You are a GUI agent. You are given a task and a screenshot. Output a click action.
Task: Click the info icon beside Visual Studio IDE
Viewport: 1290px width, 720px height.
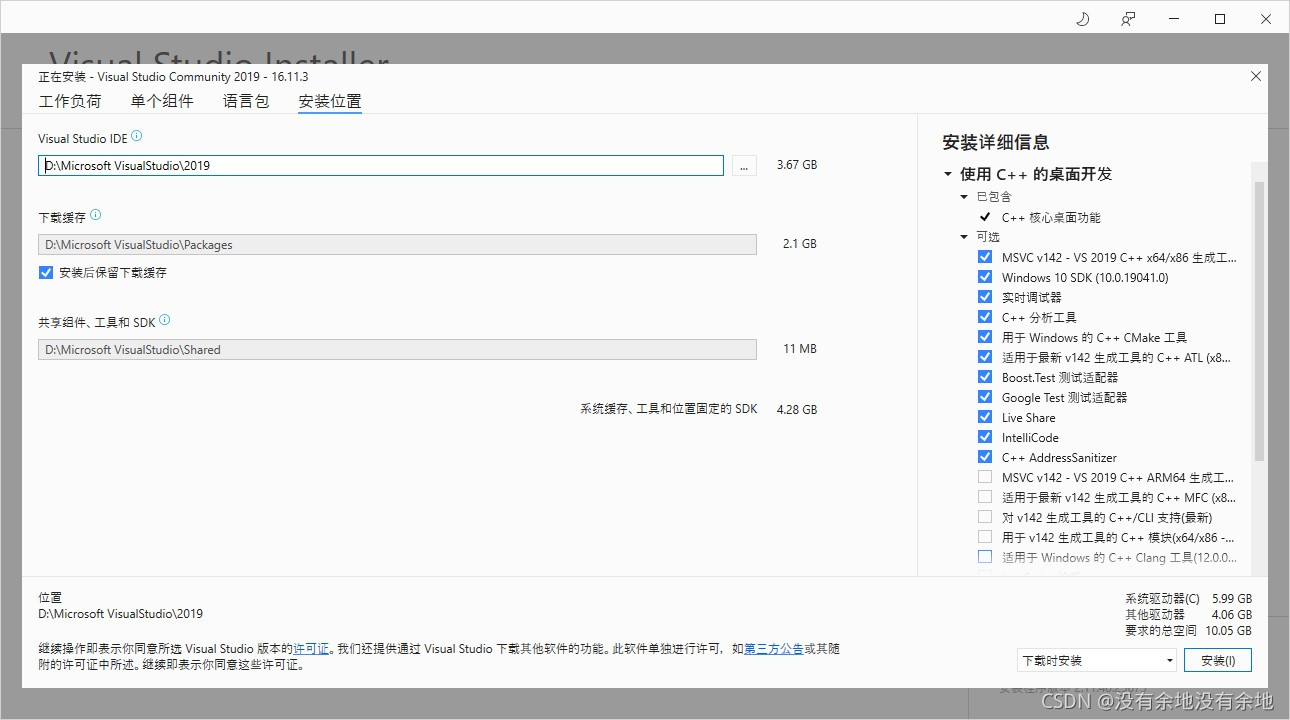pos(137,136)
